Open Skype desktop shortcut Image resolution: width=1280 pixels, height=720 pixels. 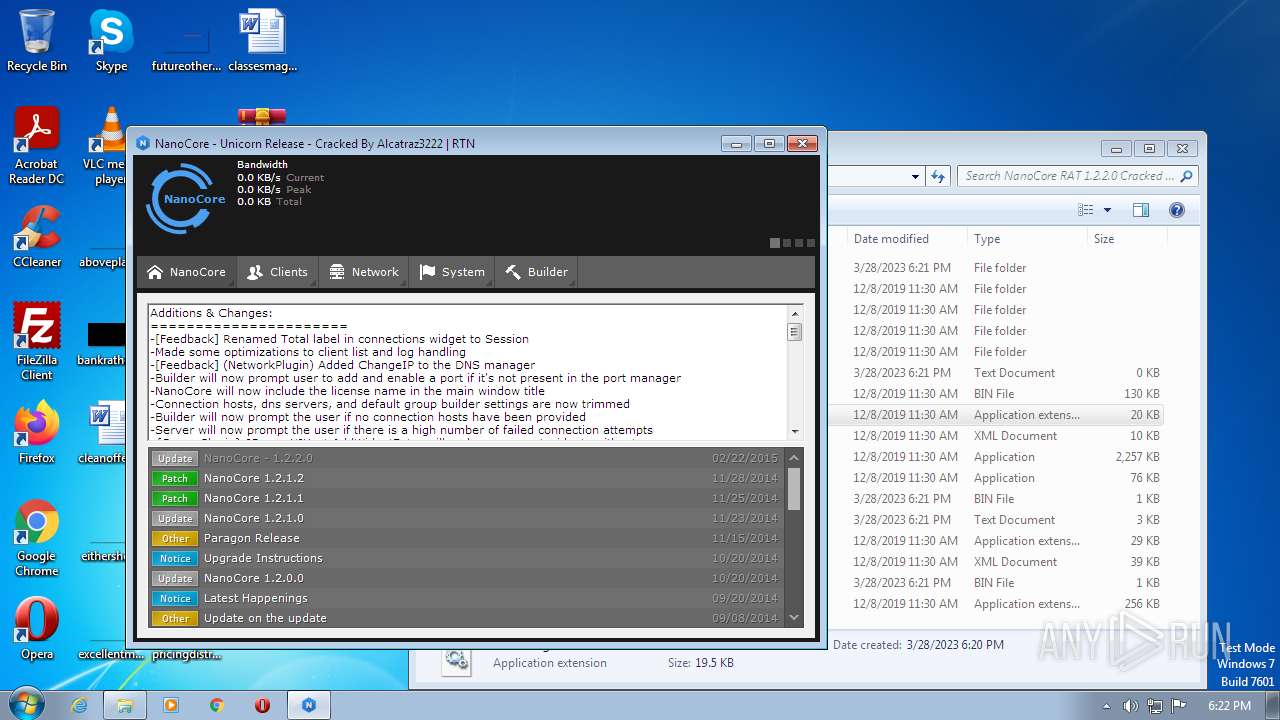click(111, 41)
